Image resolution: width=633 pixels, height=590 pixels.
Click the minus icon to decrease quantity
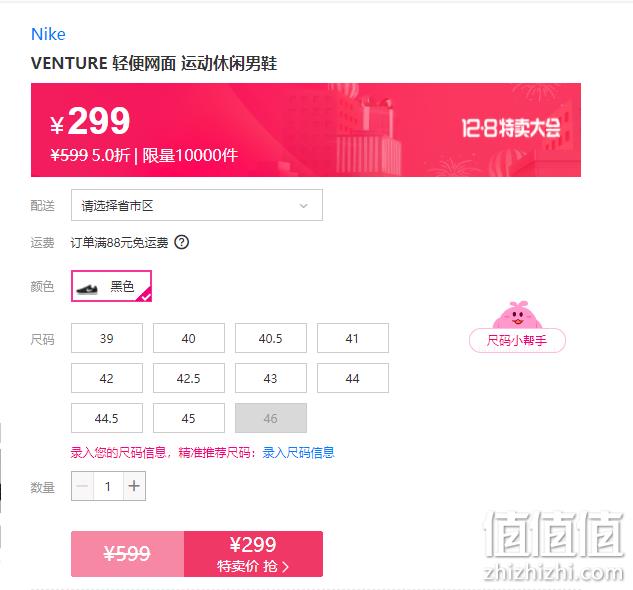(x=82, y=486)
